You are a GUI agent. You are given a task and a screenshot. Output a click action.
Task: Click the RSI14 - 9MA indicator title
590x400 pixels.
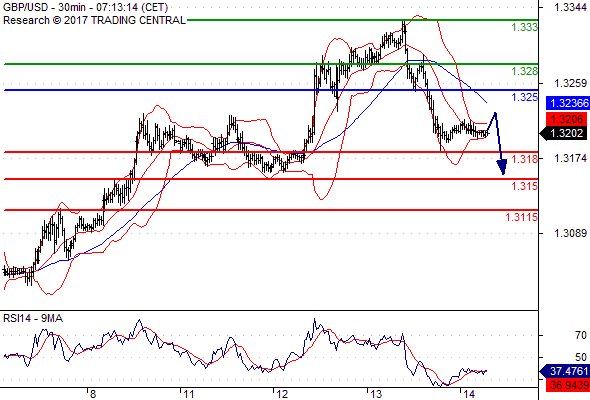[x=33, y=318]
